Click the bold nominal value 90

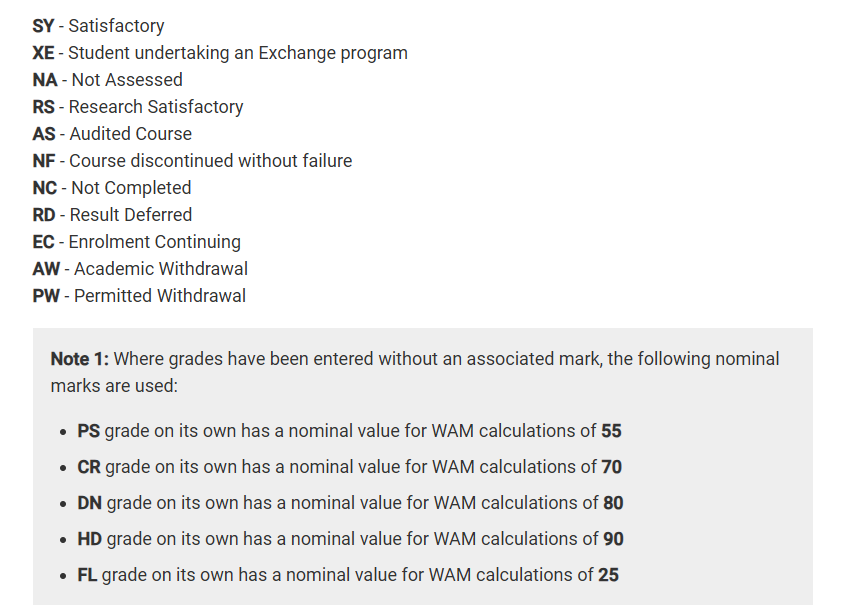tap(613, 539)
